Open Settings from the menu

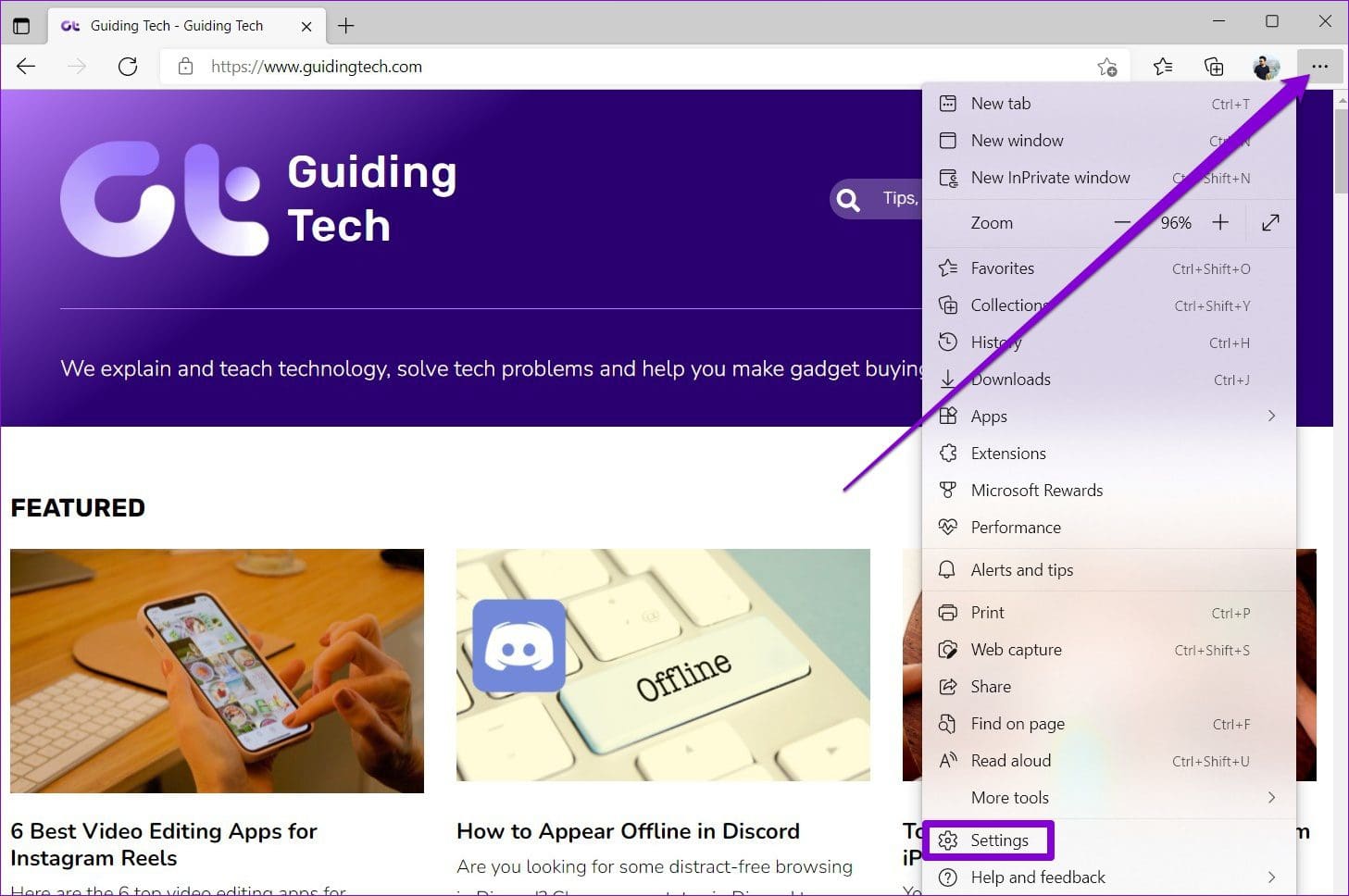[x=999, y=840]
